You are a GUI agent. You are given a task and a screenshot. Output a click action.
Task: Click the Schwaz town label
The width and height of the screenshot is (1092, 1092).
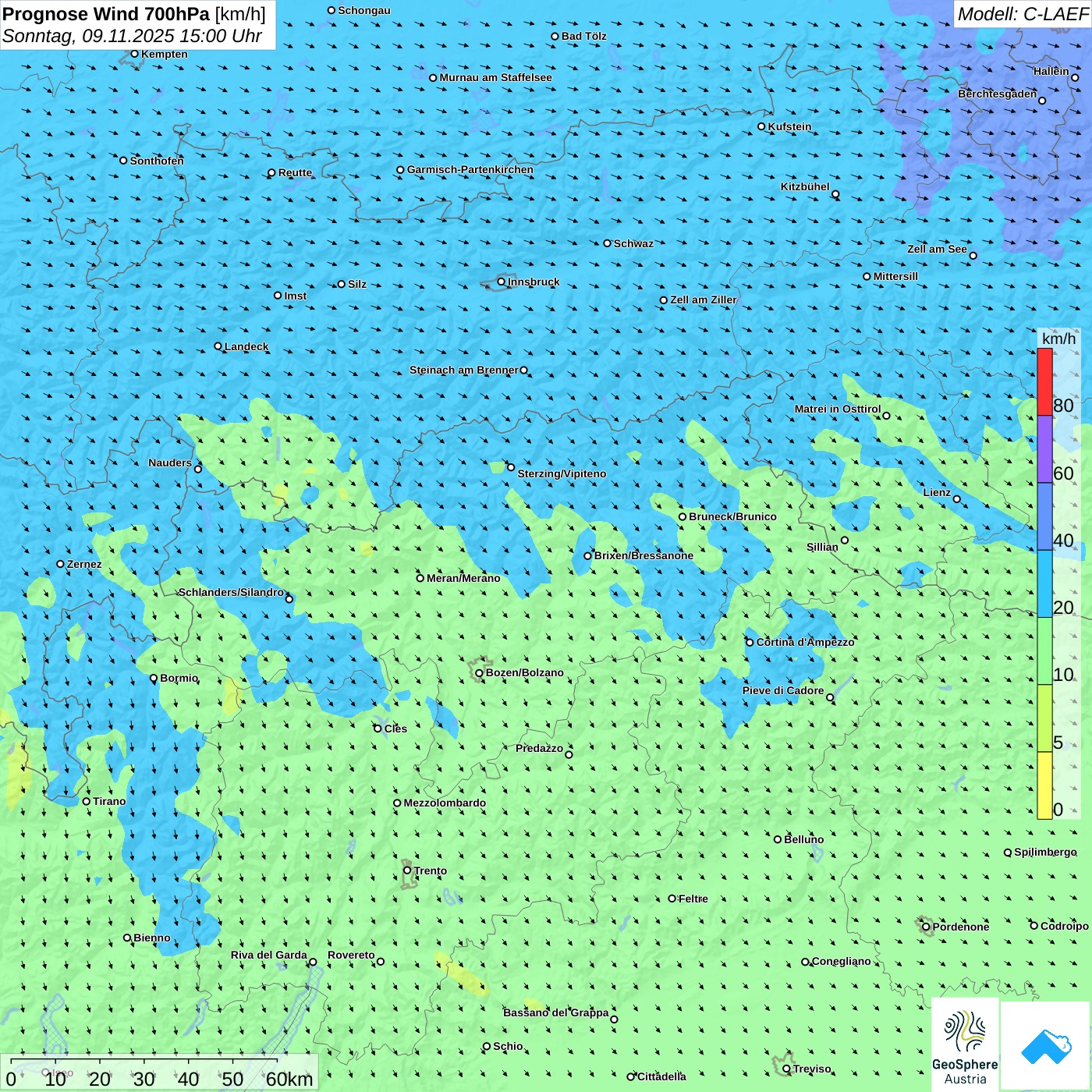(633, 243)
